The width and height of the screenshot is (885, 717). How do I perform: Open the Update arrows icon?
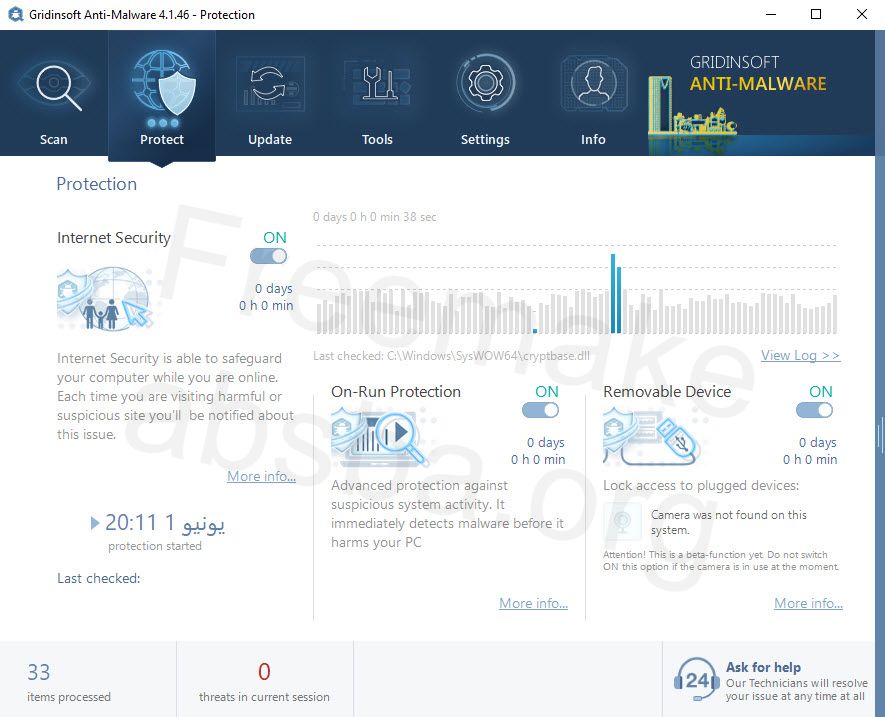270,84
